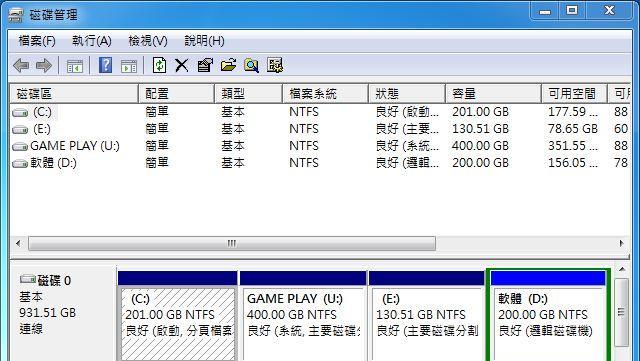The height and width of the screenshot is (361, 640).
Task: Open the Help question mark icon
Action: (x=105, y=65)
